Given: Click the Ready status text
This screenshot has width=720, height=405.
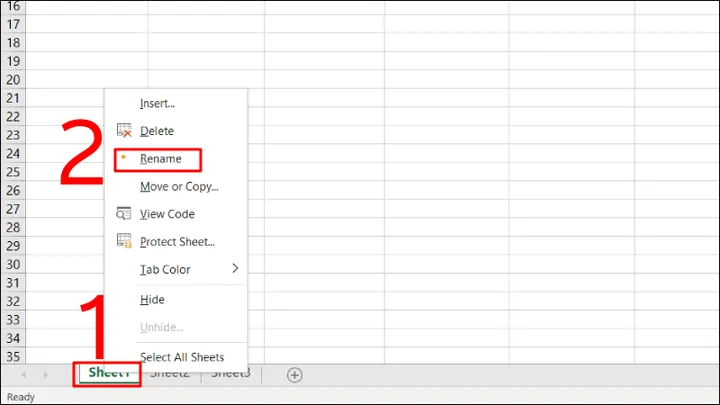Looking at the screenshot, I should (x=21, y=397).
